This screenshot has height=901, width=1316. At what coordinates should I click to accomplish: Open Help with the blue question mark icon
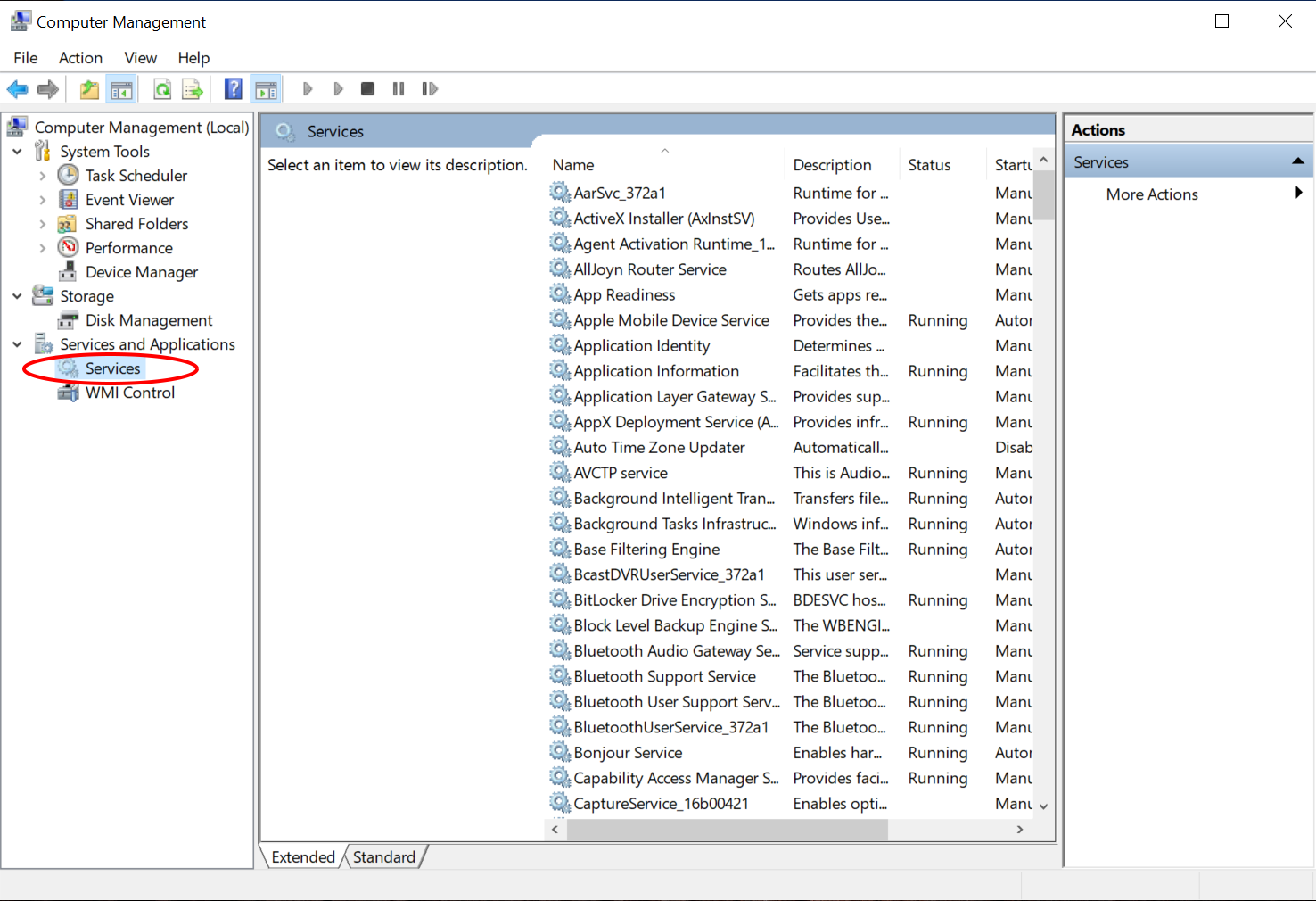[233, 89]
